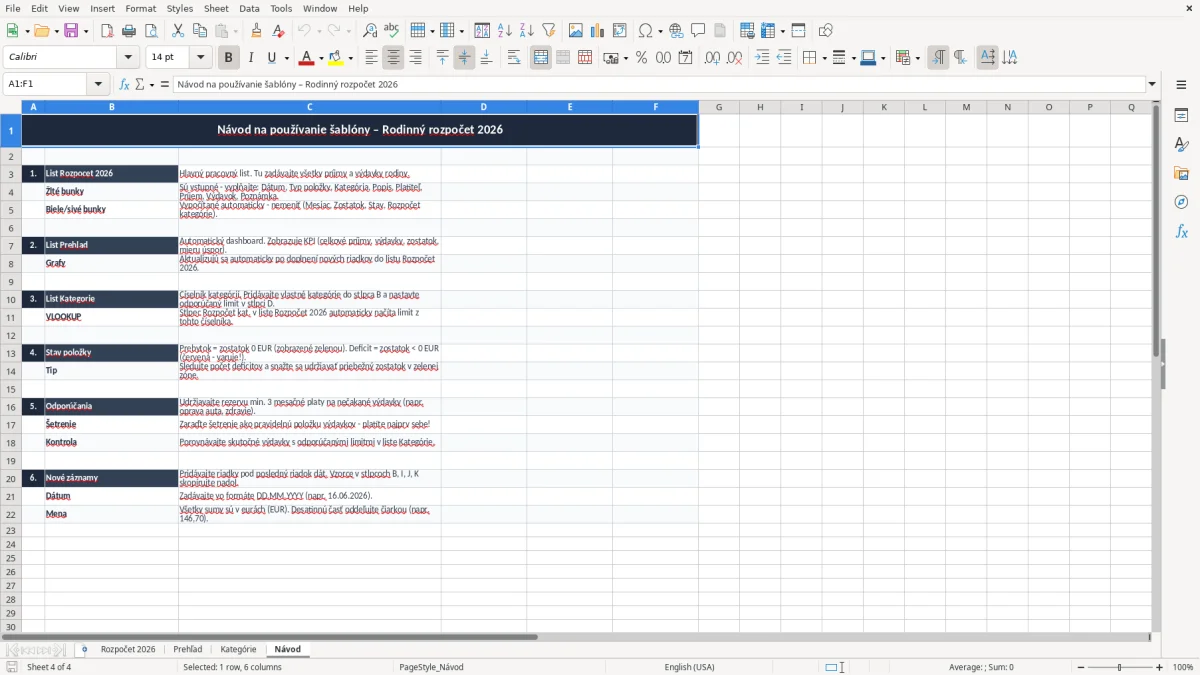Click Sort Ascending icon
Viewport: 1200px width, 675px height.
[x=505, y=31]
